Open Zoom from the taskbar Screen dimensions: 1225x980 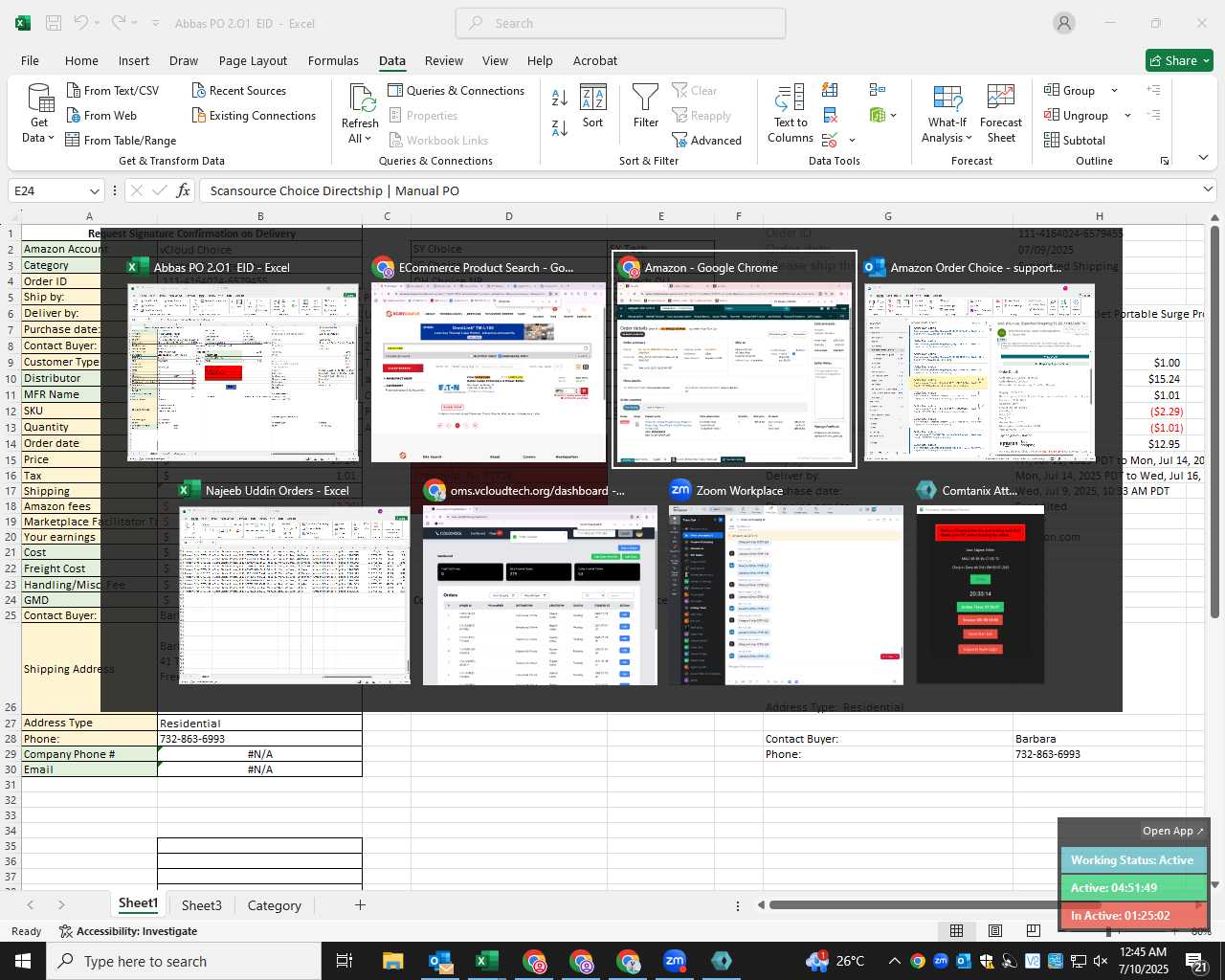pyautogui.click(x=675, y=961)
